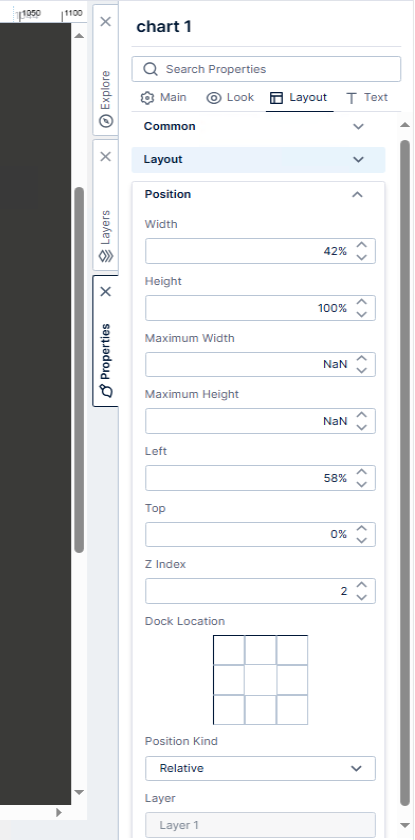Select the center Dock Location cell
The image size is (415, 840).
click(x=260, y=680)
